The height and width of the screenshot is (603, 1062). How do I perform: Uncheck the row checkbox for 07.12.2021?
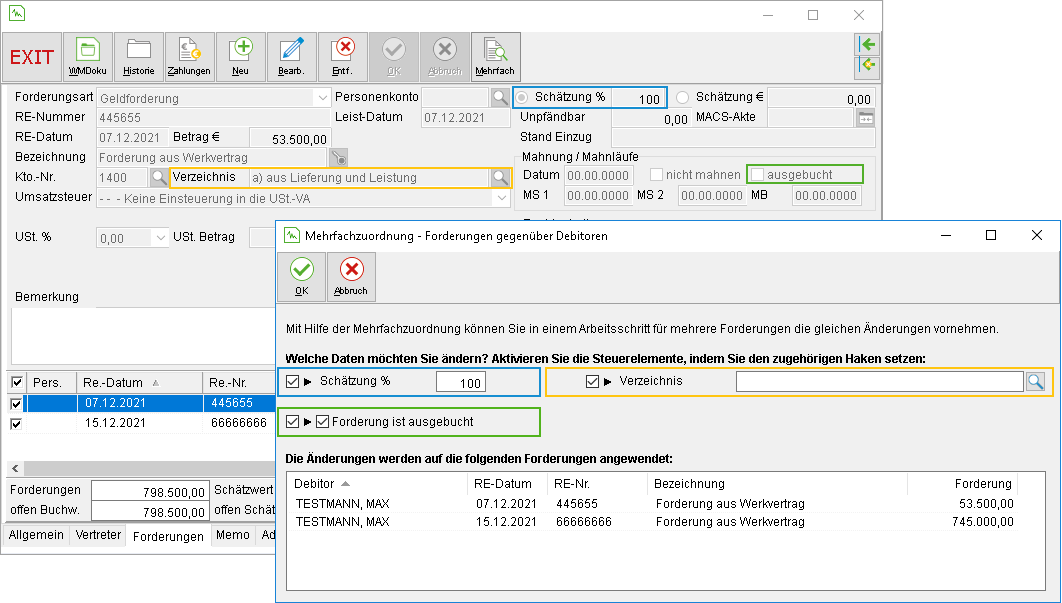[x=16, y=404]
